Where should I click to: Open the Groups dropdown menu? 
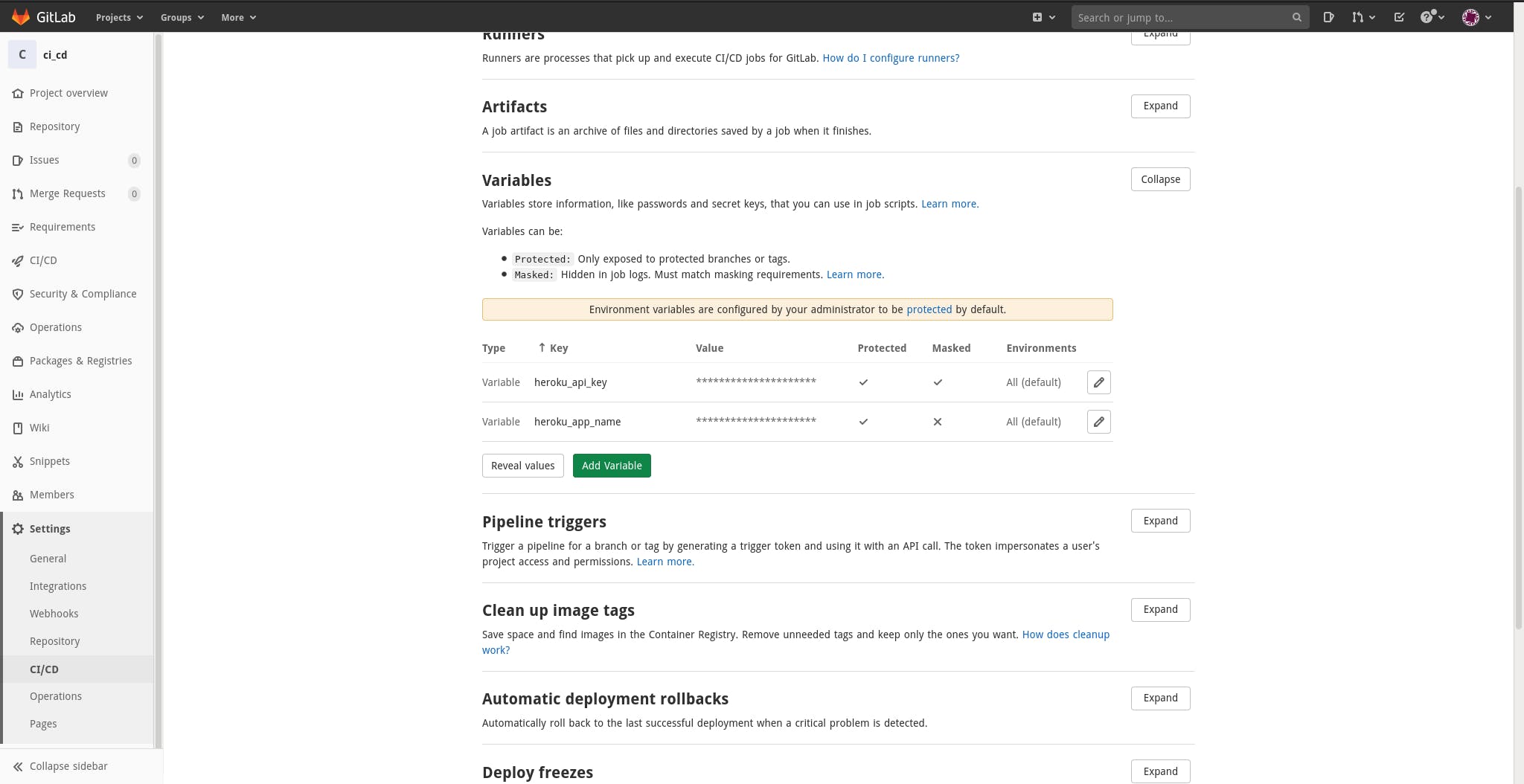pyautogui.click(x=182, y=17)
